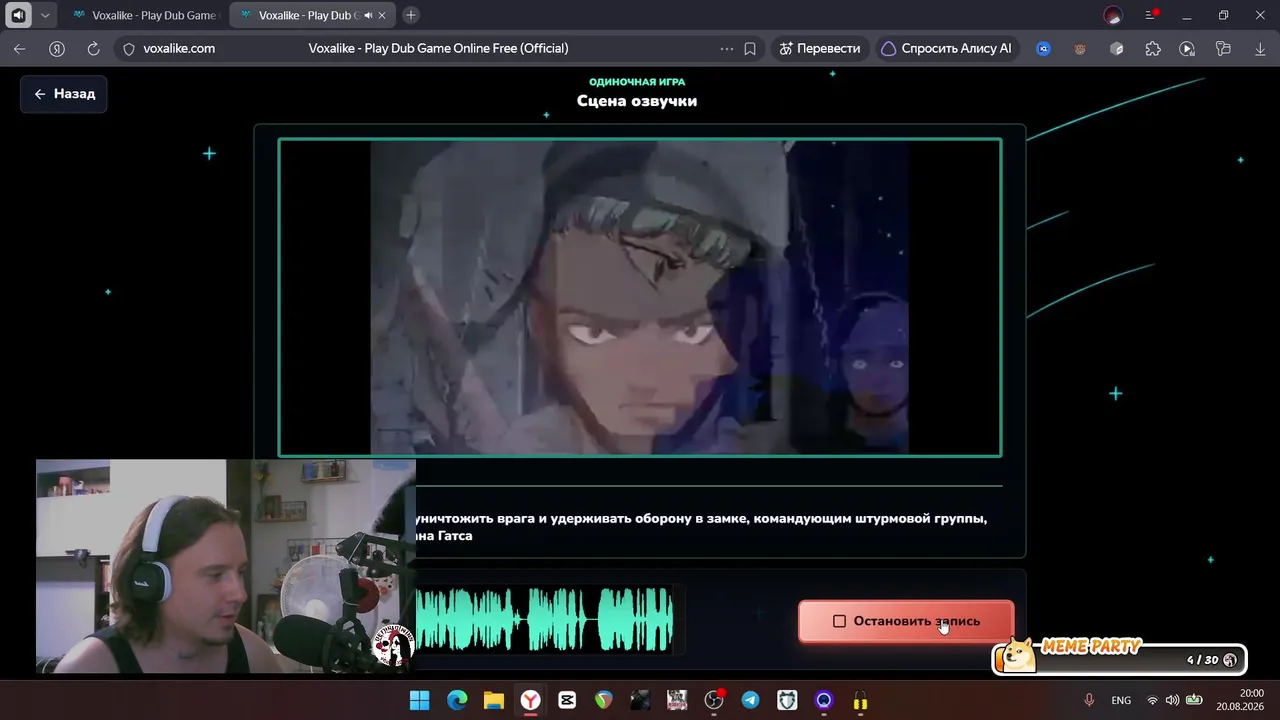Open Telegram from the taskbar

coord(750,700)
